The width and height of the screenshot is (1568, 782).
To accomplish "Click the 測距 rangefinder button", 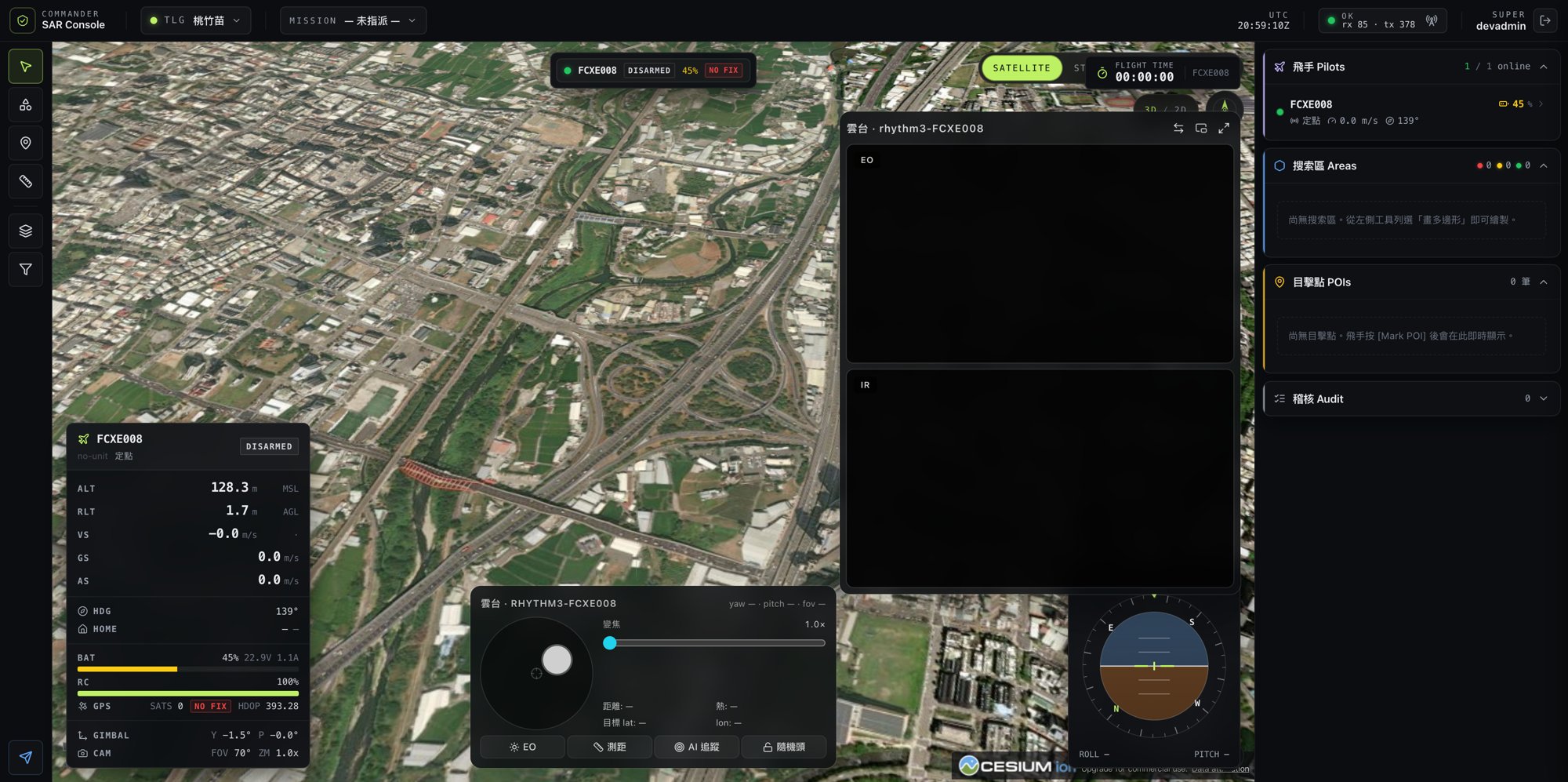I will tap(610, 747).
